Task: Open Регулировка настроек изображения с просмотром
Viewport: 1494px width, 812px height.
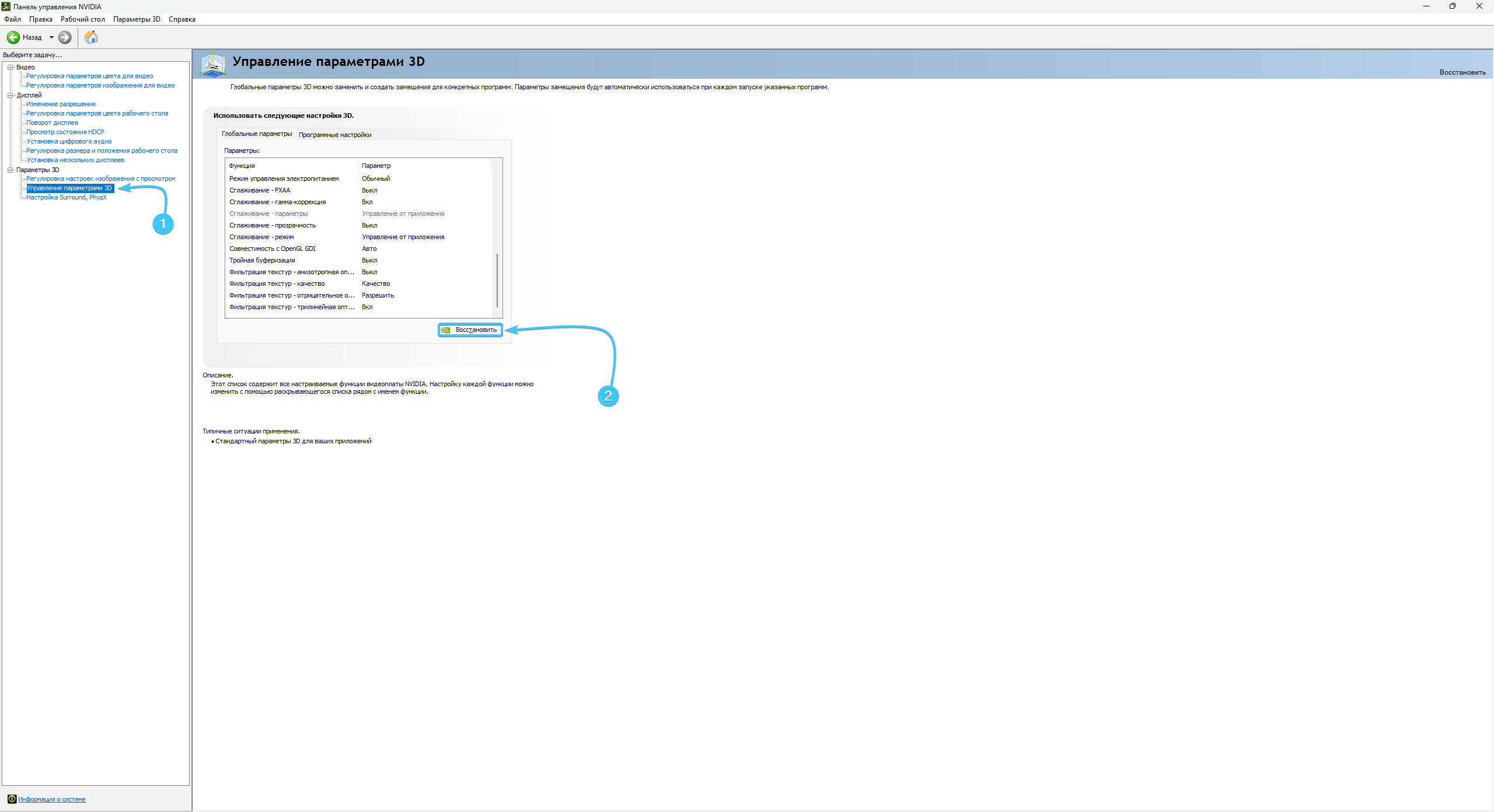Action: pos(101,178)
